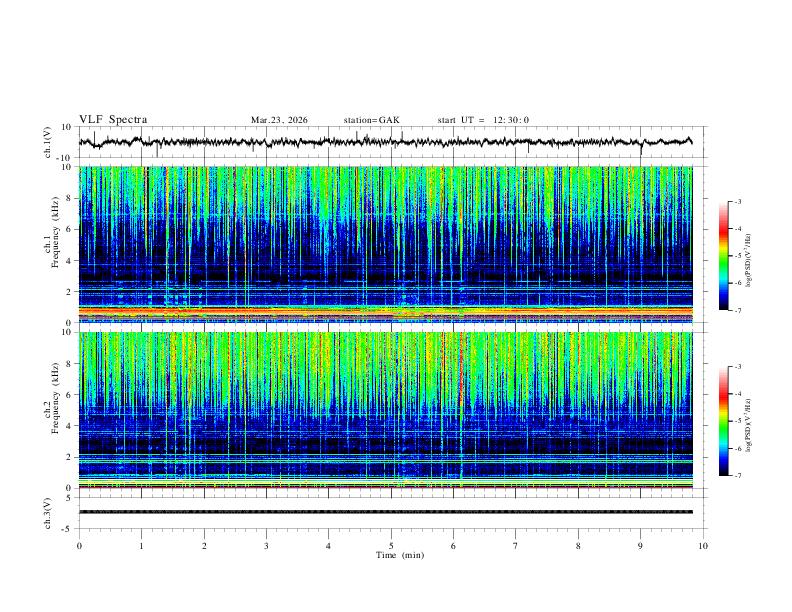Screen dimensions: 792x612
Task: Select the "start UT = 12:30:0" text
Action: [483, 120]
